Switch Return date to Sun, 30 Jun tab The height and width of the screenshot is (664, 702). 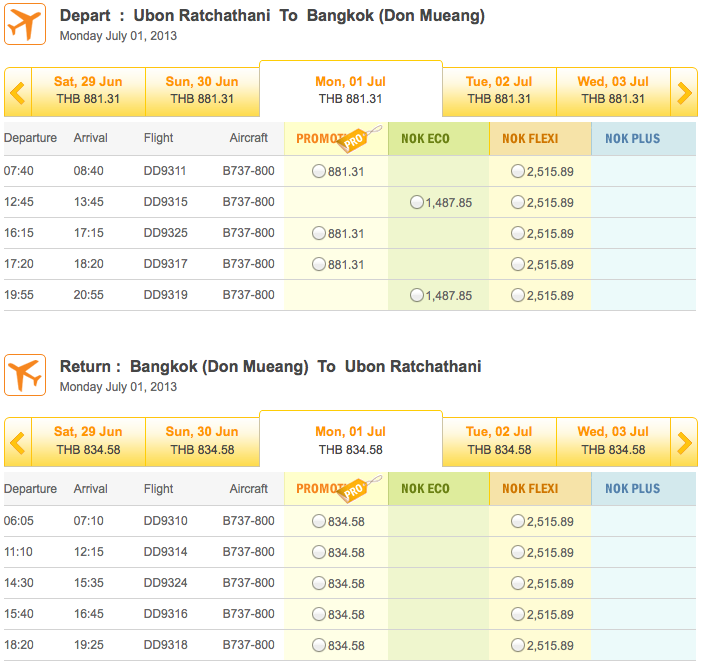tap(202, 440)
